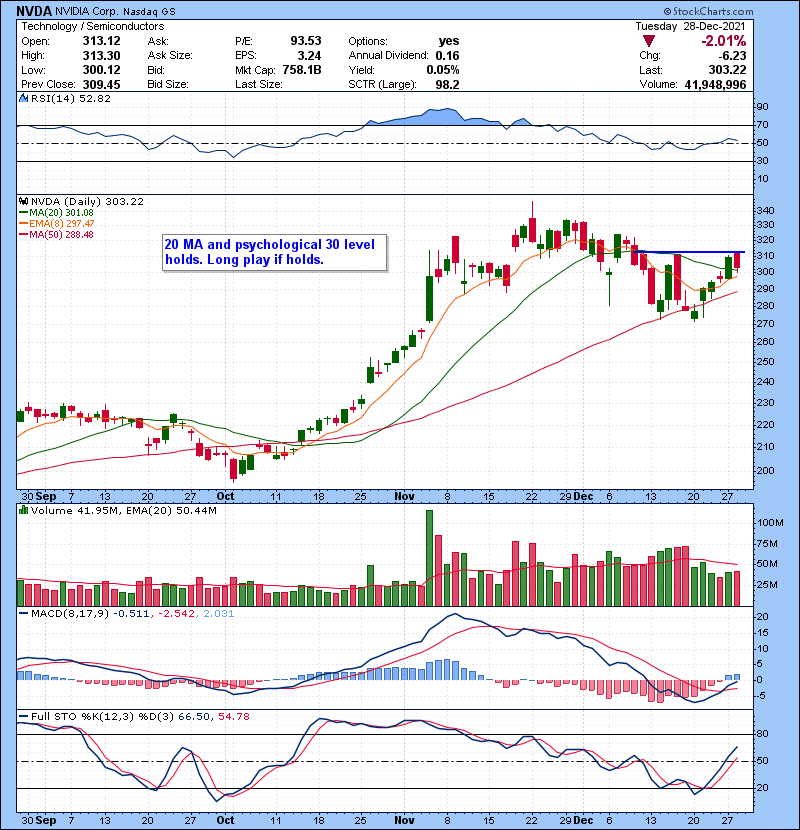Click the 340 price axis label
Image resolution: width=800 pixels, height=830 pixels.
click(x=766, y=211)
